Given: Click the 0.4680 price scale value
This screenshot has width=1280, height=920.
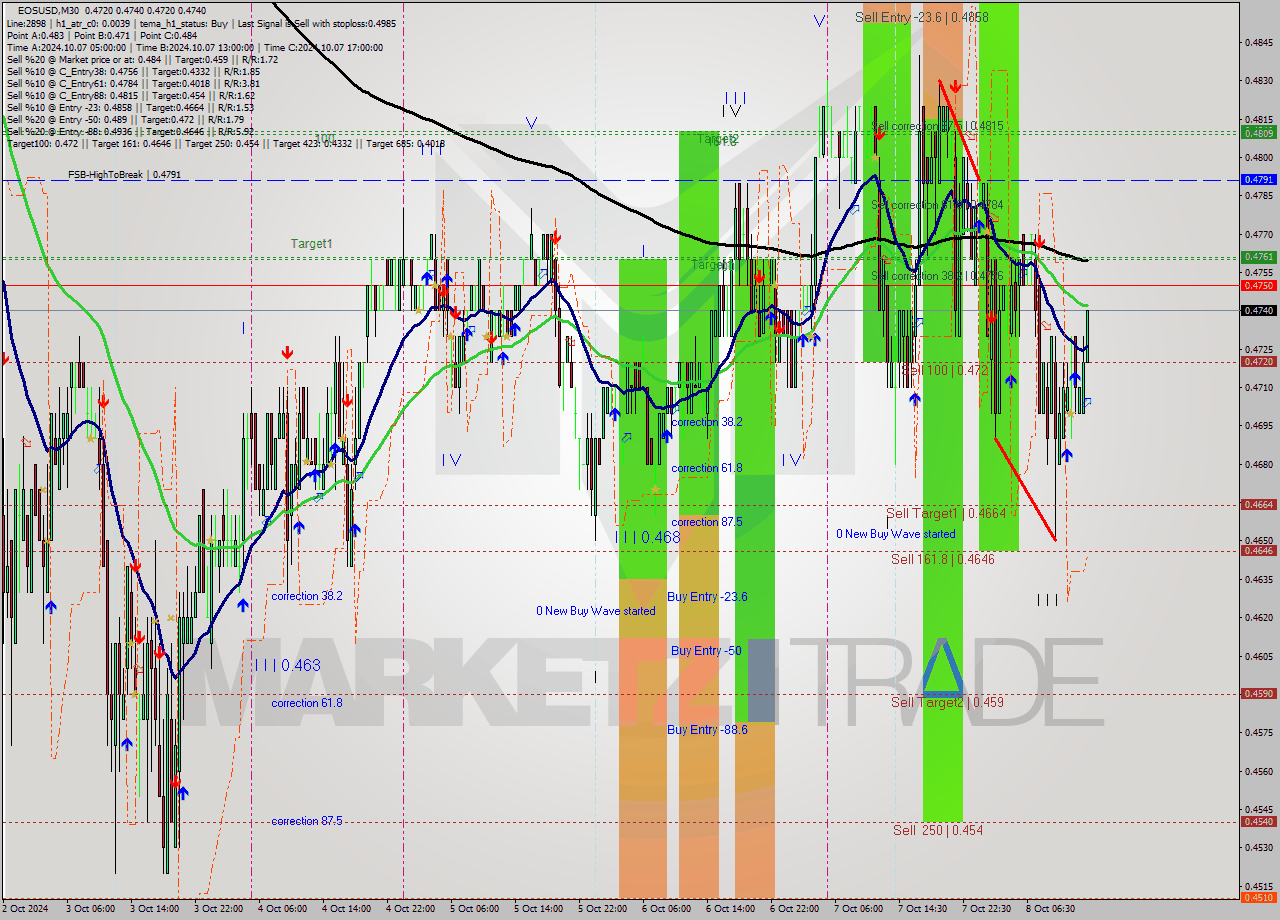Looking at the screenshot, I should (1258, 464).
